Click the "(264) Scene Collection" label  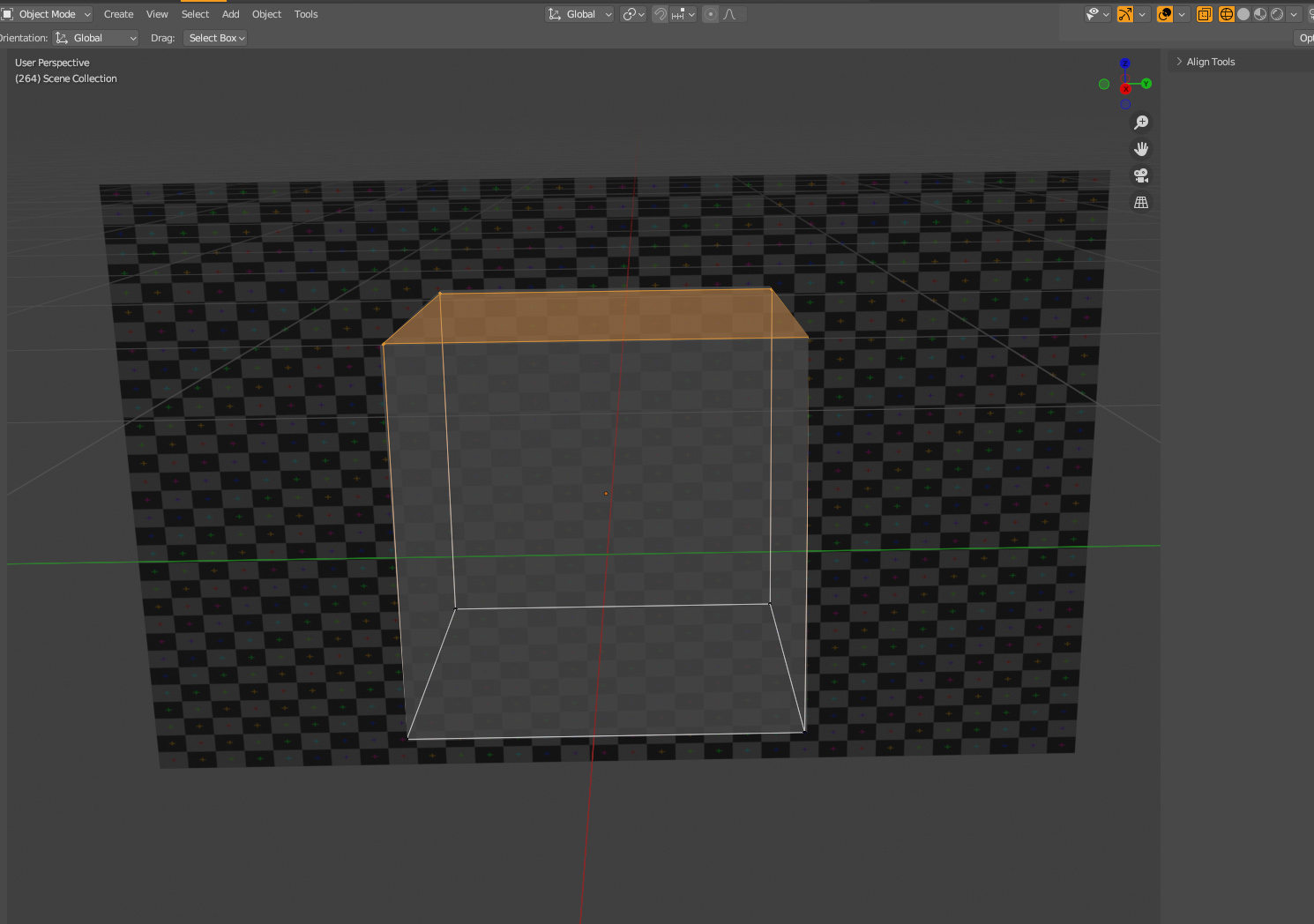(66, 78)
